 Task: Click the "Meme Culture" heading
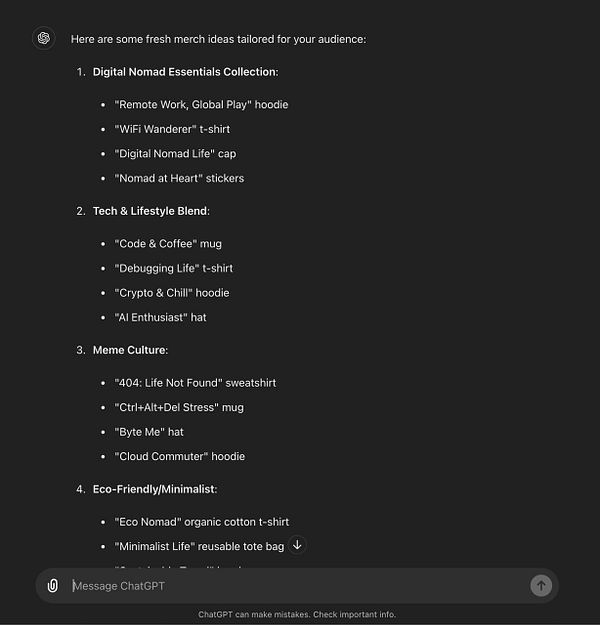pos(130,350)
